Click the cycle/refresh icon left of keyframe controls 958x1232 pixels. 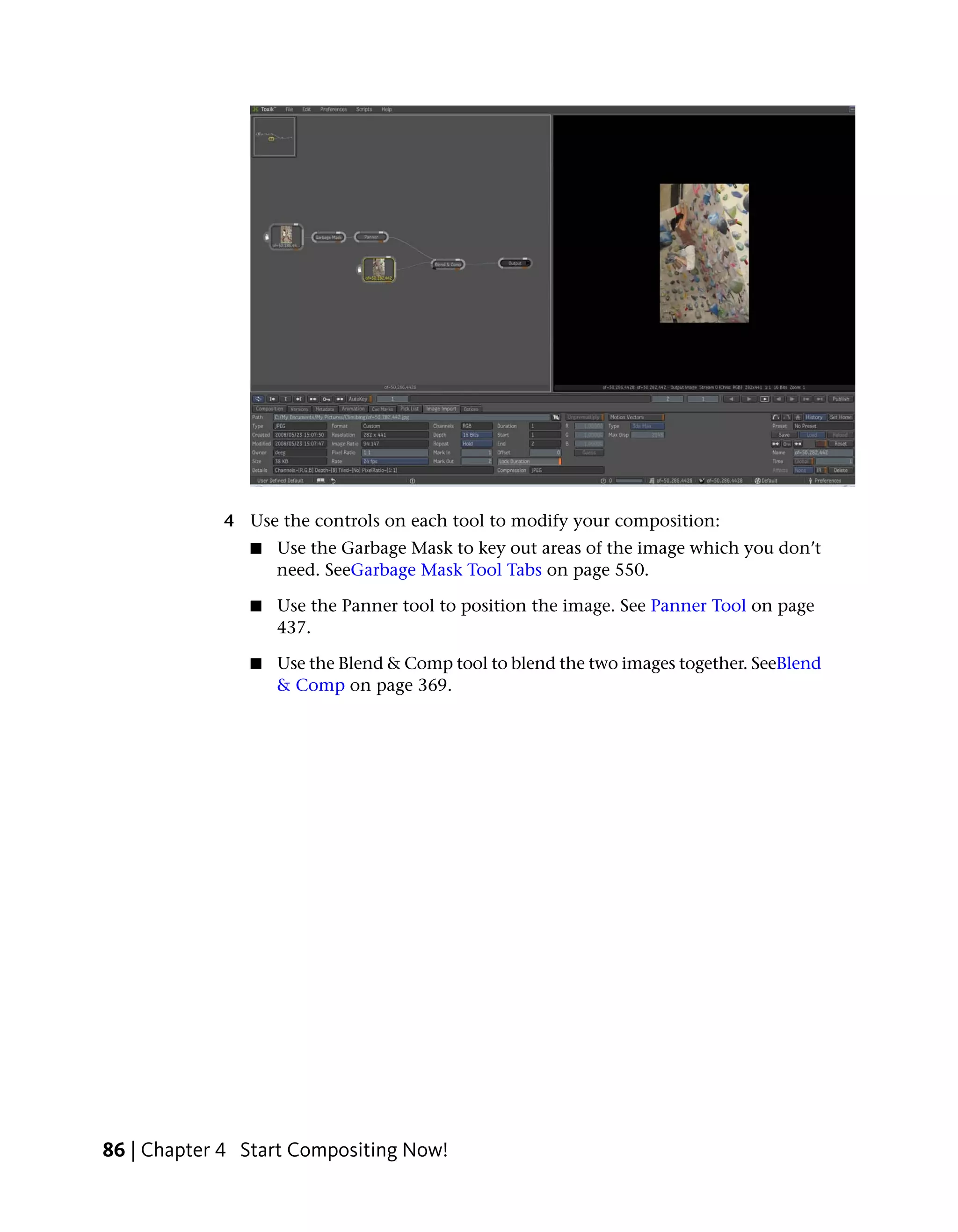point(258,399)
